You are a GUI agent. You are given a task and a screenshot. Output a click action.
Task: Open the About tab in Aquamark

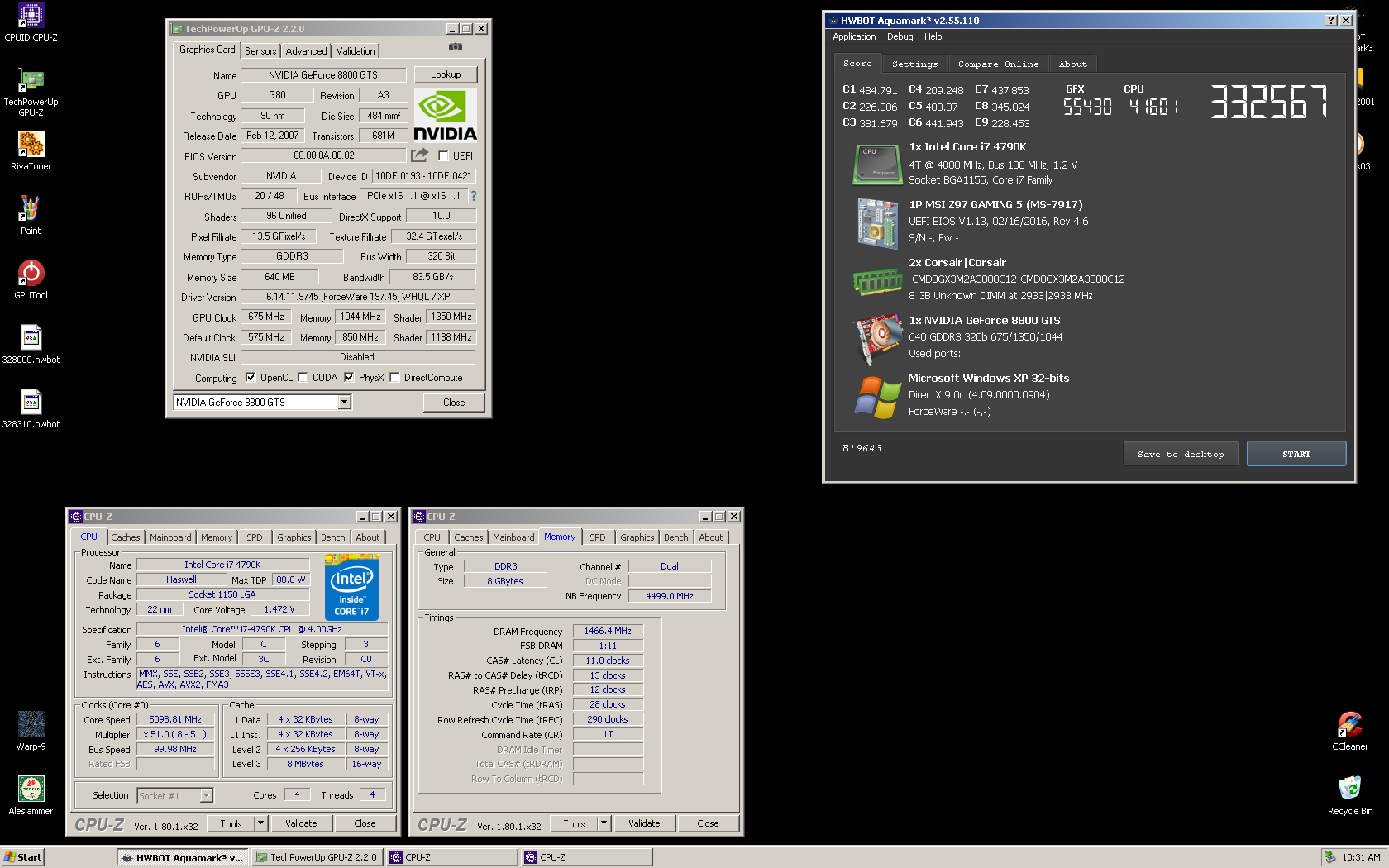(1073, 64)
